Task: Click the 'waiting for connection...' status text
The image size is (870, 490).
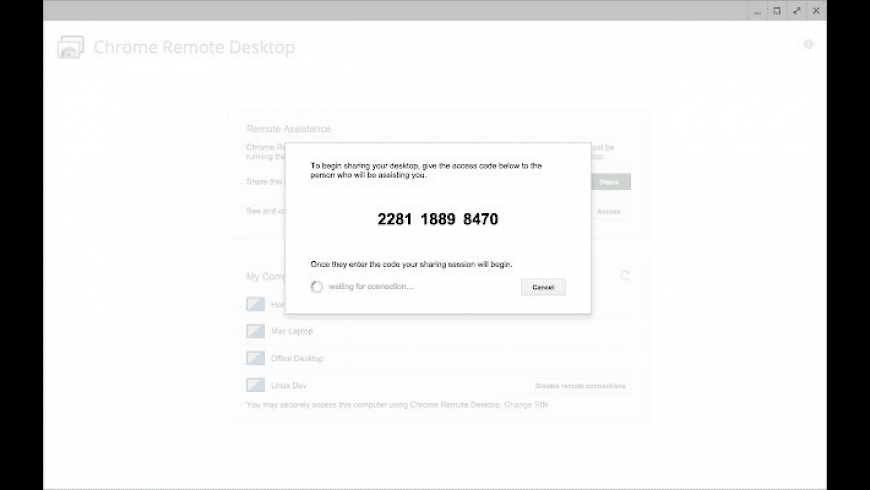Action: [x=371, y=286]
